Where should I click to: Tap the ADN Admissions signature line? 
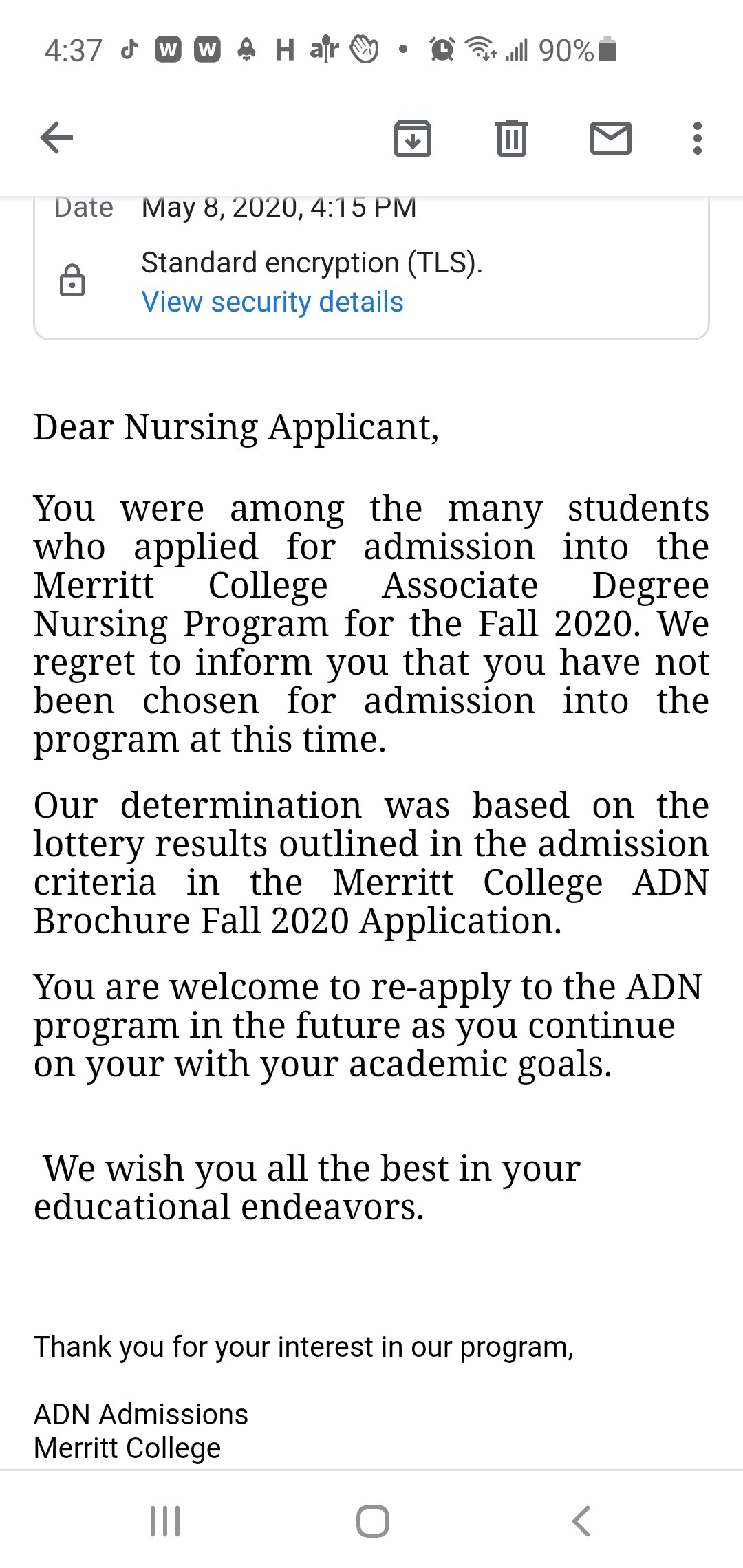[x=141, y=1415]
